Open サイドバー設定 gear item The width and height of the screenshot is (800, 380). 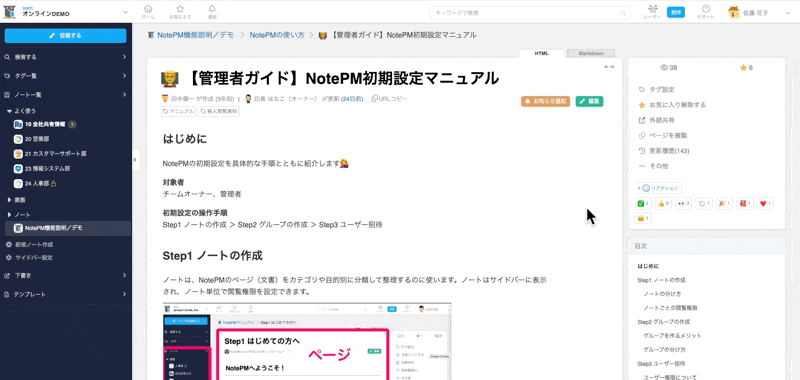tap(29, 258)
